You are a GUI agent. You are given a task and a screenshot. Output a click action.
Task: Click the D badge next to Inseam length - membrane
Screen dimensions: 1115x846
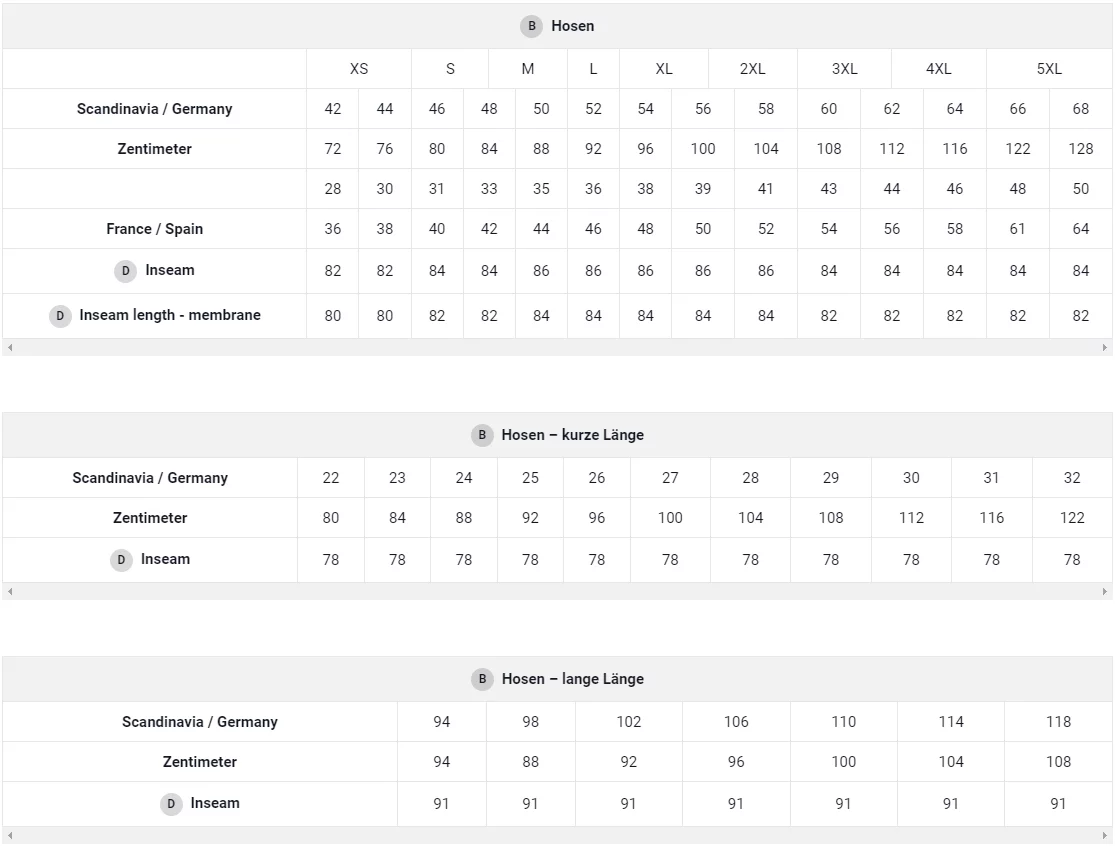click(60, 316)
